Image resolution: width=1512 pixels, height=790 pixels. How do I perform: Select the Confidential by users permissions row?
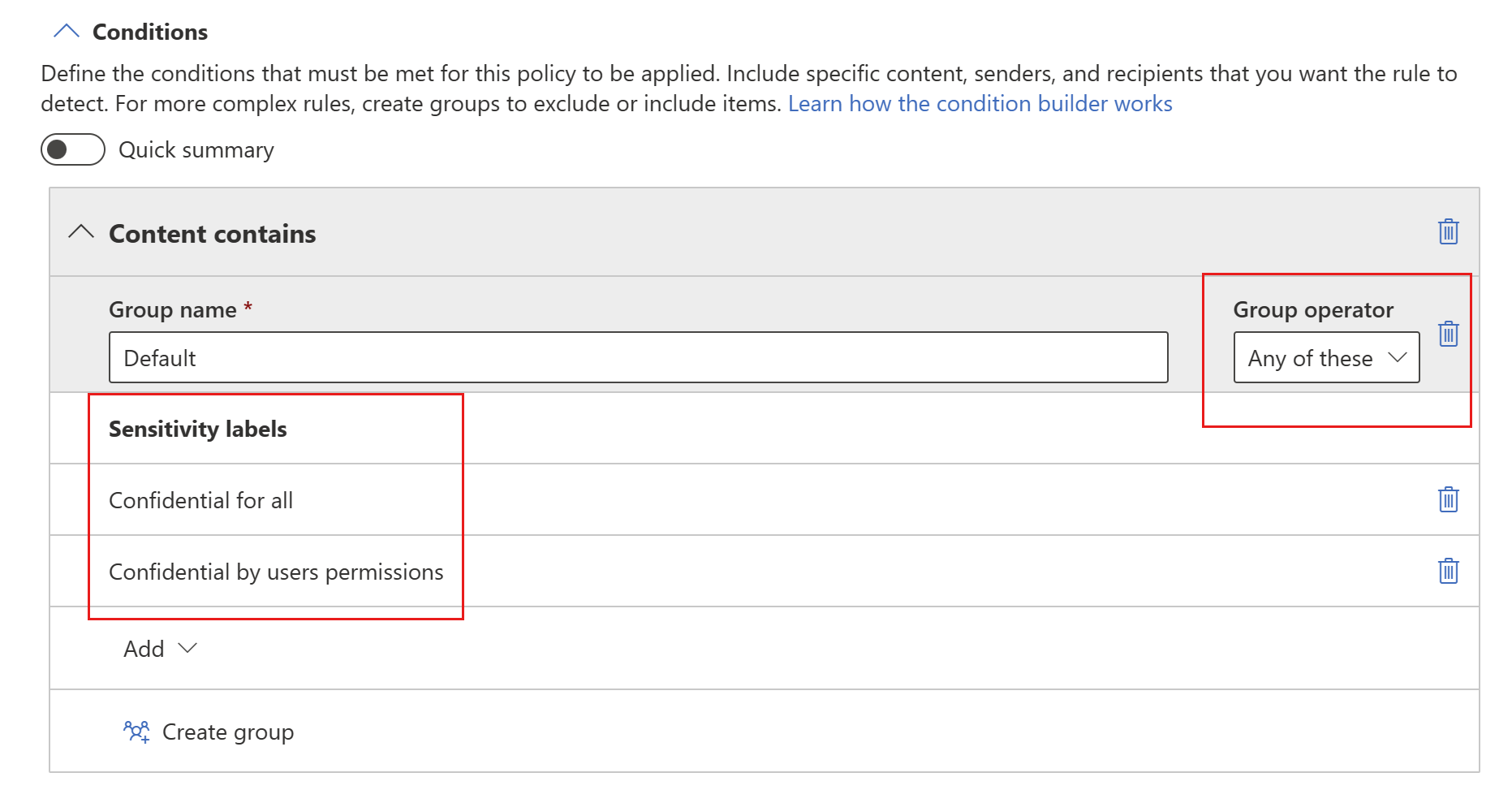[x=276, y=572]
